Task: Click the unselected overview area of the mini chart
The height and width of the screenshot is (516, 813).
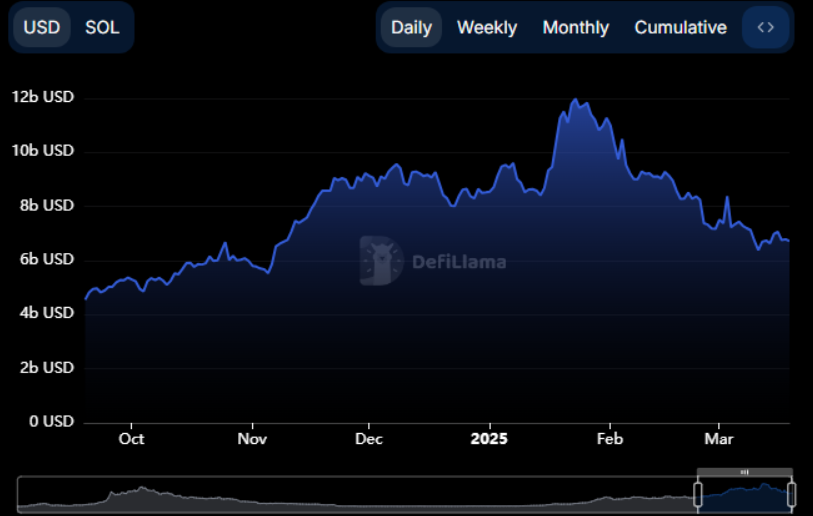Action: [x=350, y=494]
